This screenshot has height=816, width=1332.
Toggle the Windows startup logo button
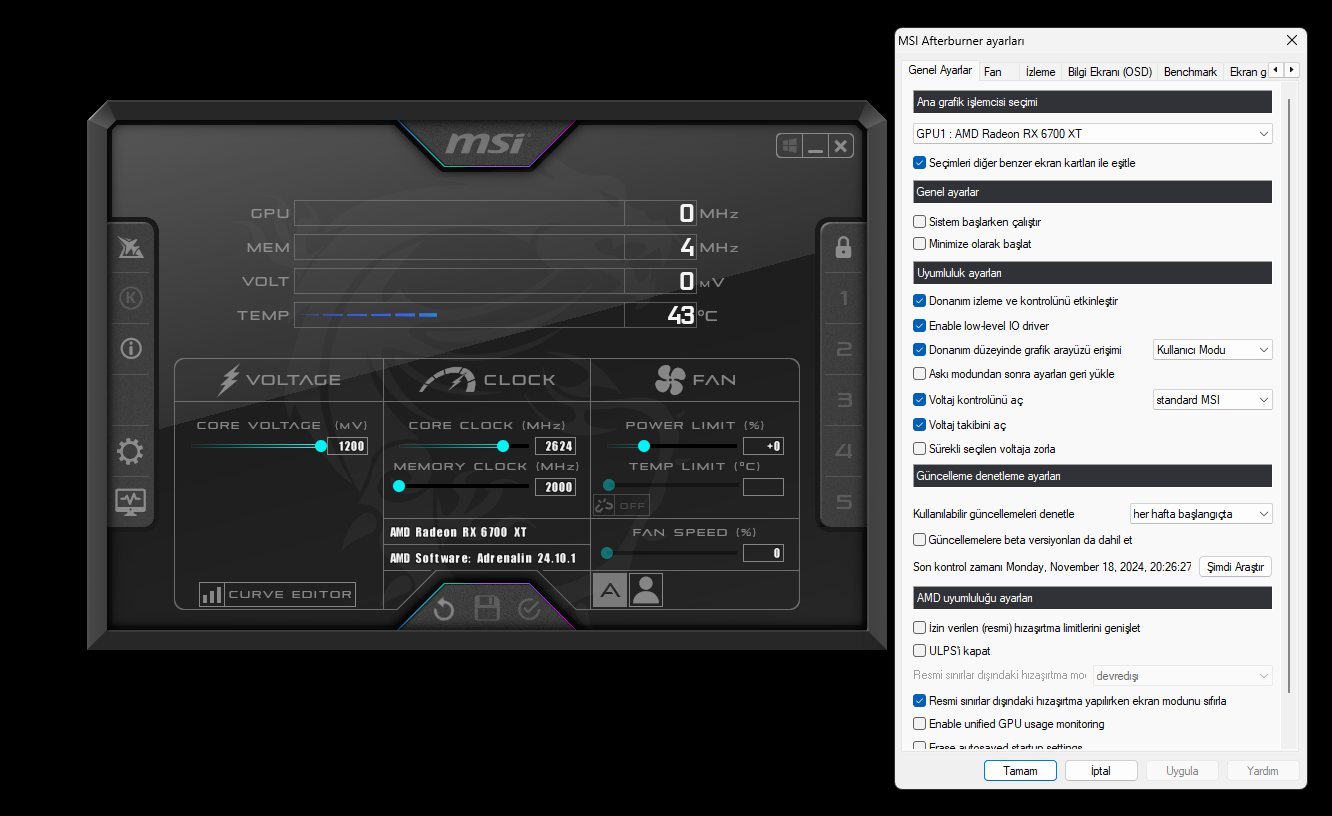point(790,146)
